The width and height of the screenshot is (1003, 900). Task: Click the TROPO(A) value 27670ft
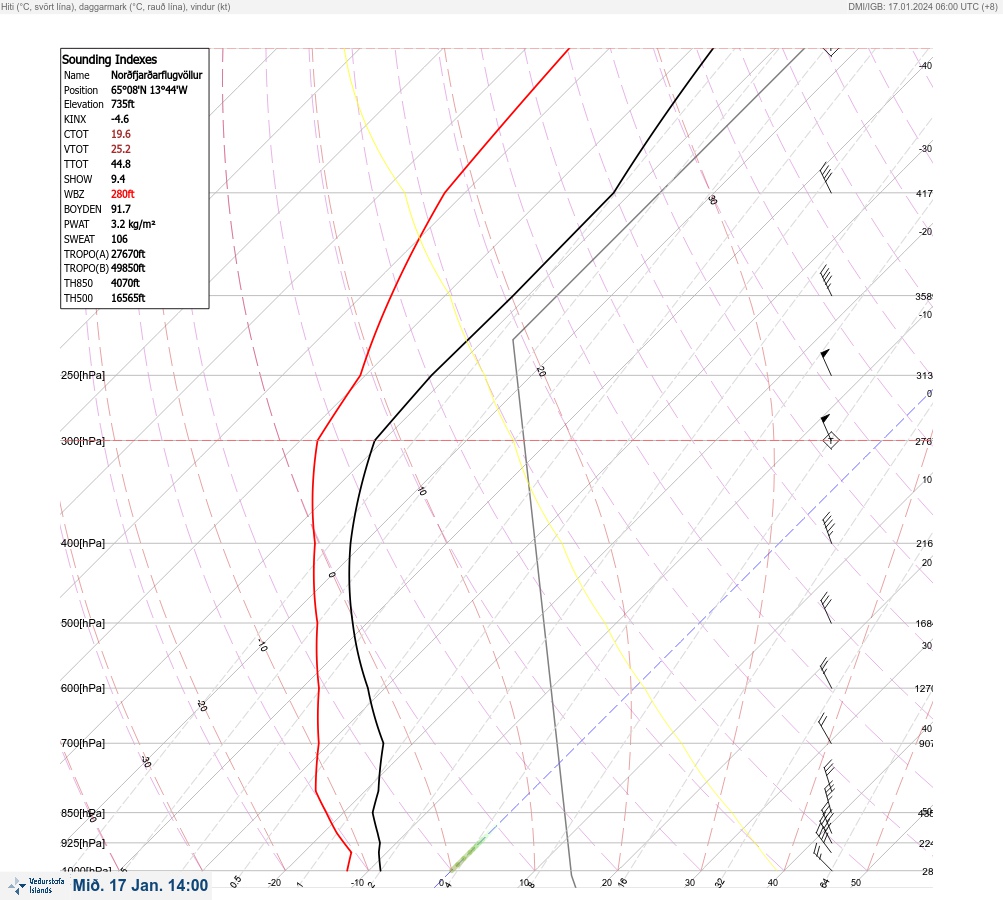click(x=128, y=254)
